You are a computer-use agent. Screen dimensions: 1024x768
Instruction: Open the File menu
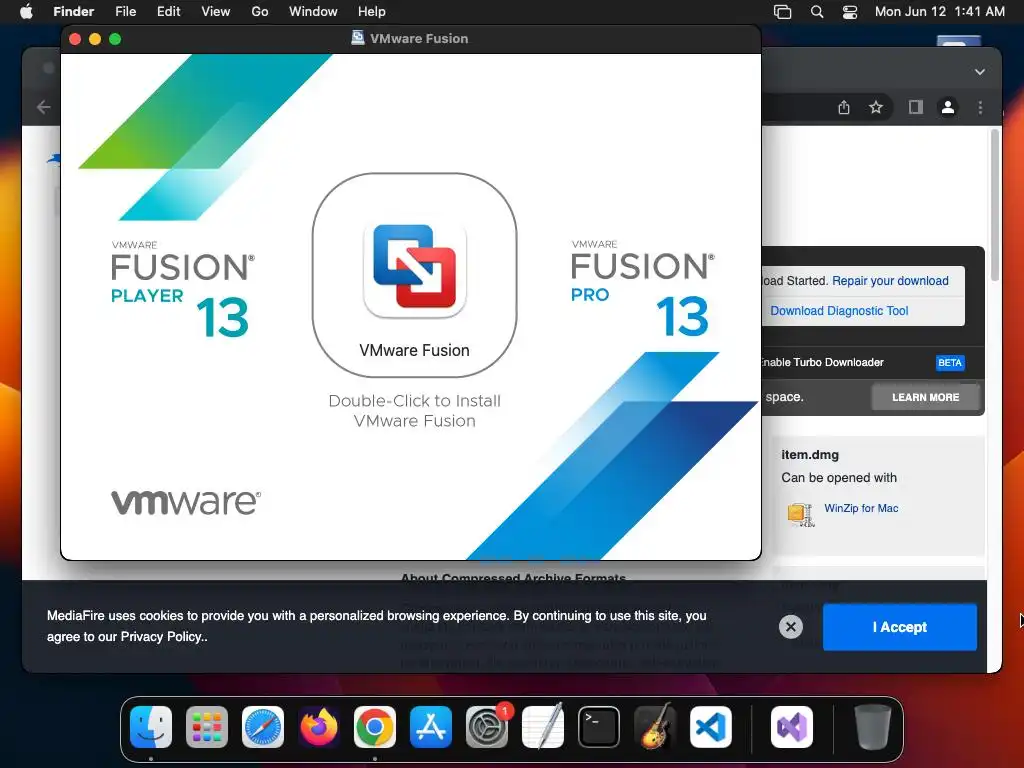click(x=125, y=12)
